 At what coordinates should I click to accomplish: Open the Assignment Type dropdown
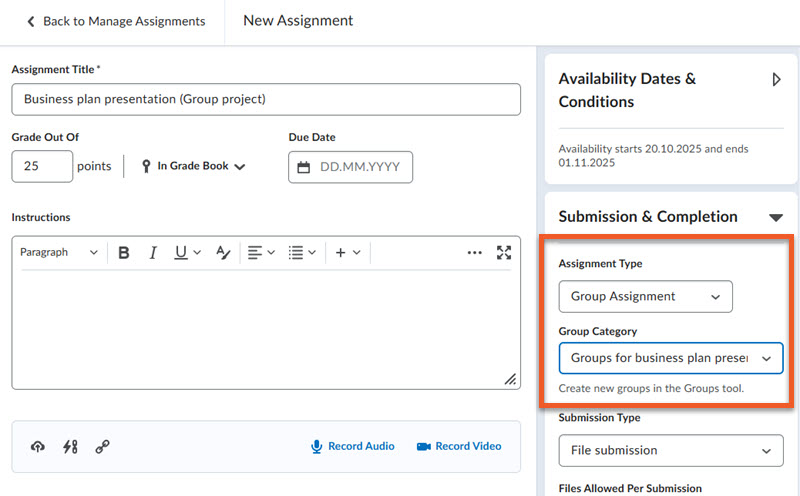[645, 297]
